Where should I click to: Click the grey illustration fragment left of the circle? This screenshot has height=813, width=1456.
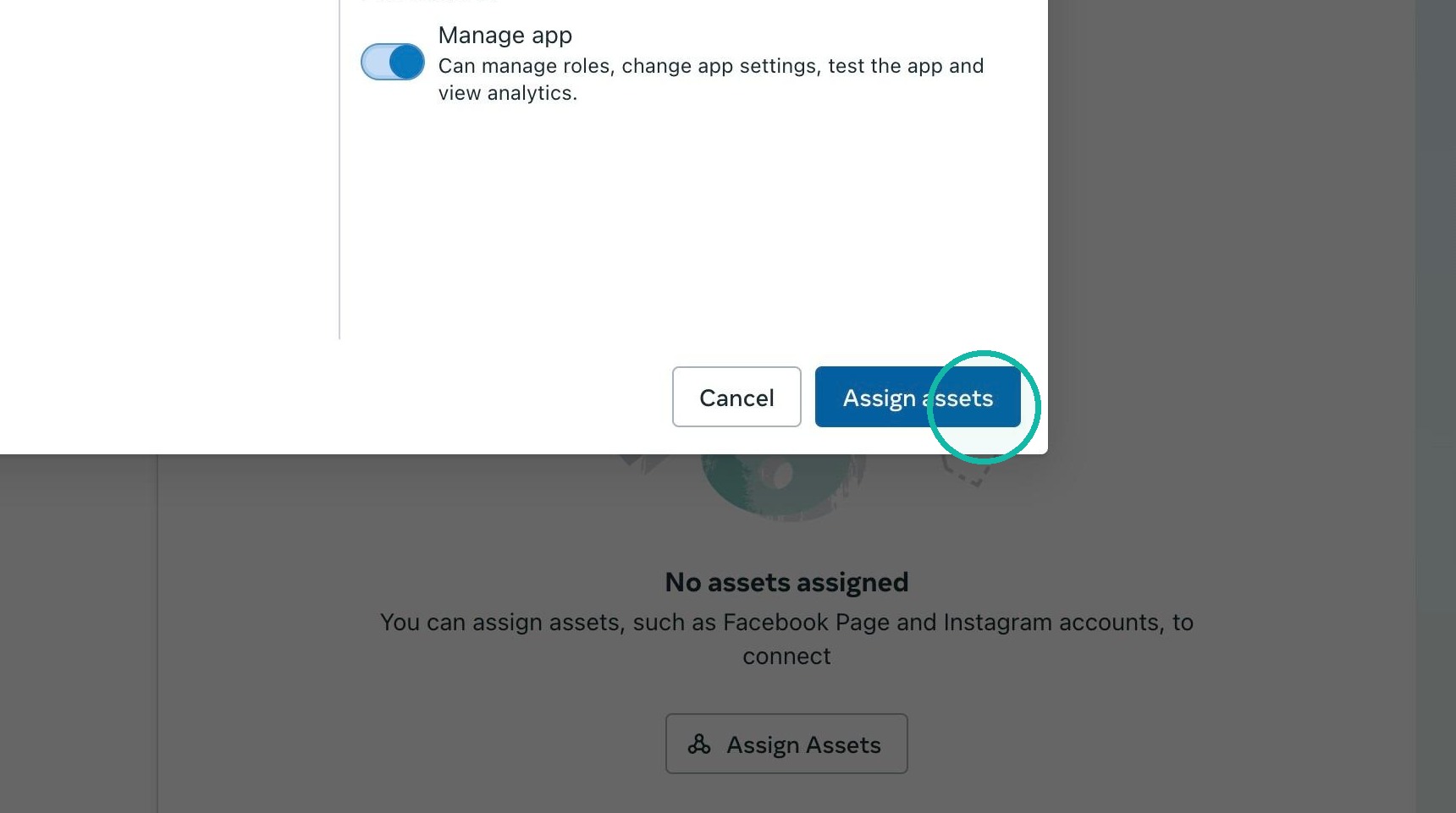pyautogui.click(x=645, y=464)
